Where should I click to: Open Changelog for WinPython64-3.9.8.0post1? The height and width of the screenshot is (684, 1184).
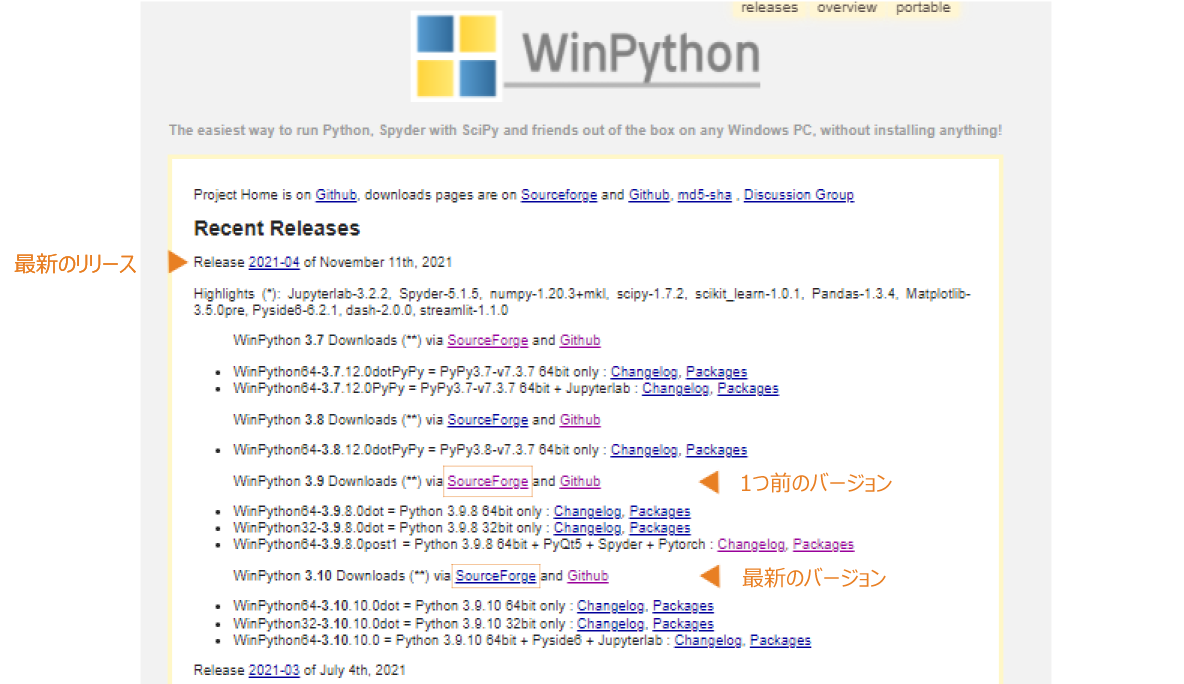point(751,544)
